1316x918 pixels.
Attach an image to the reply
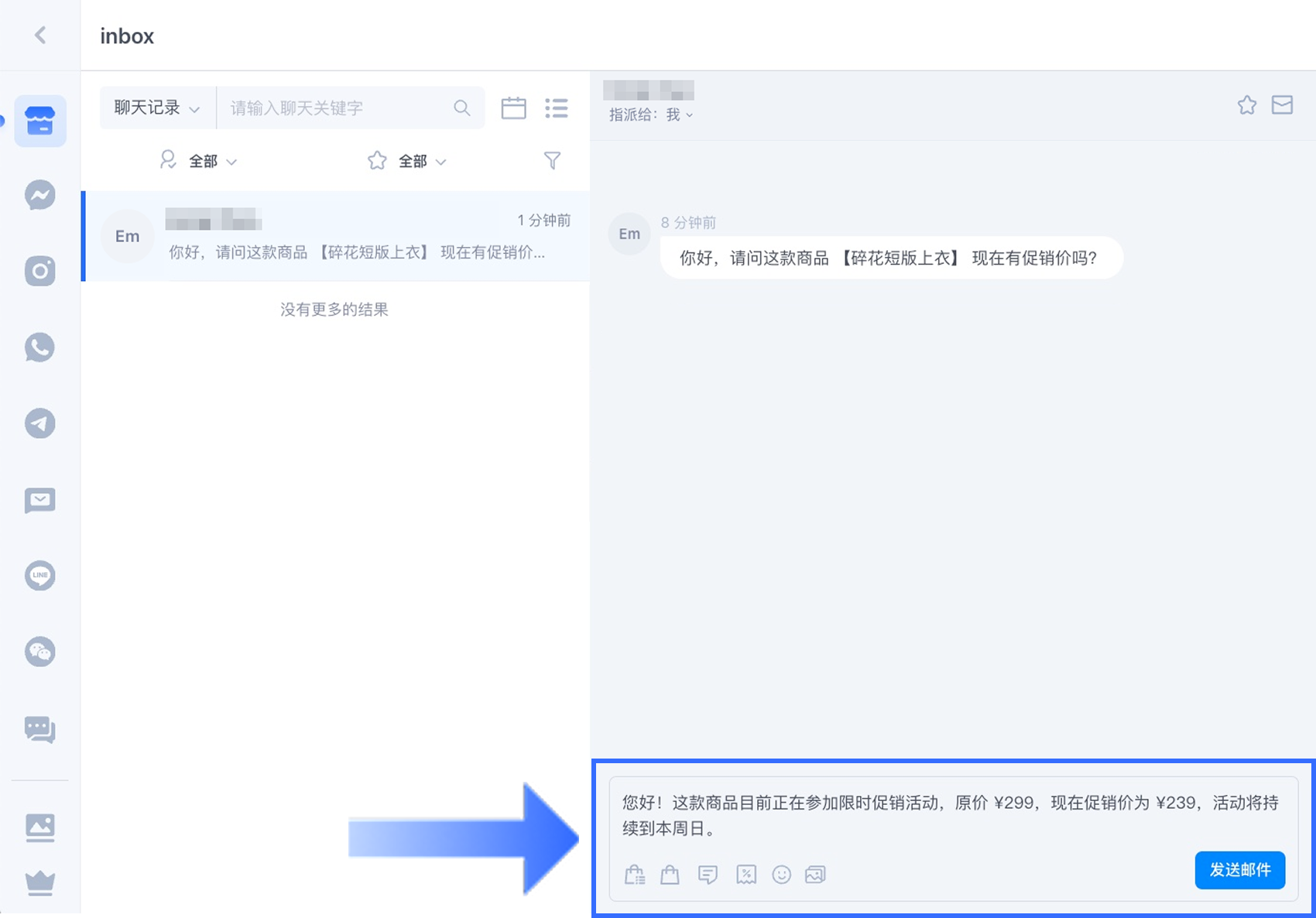(815, 875)
